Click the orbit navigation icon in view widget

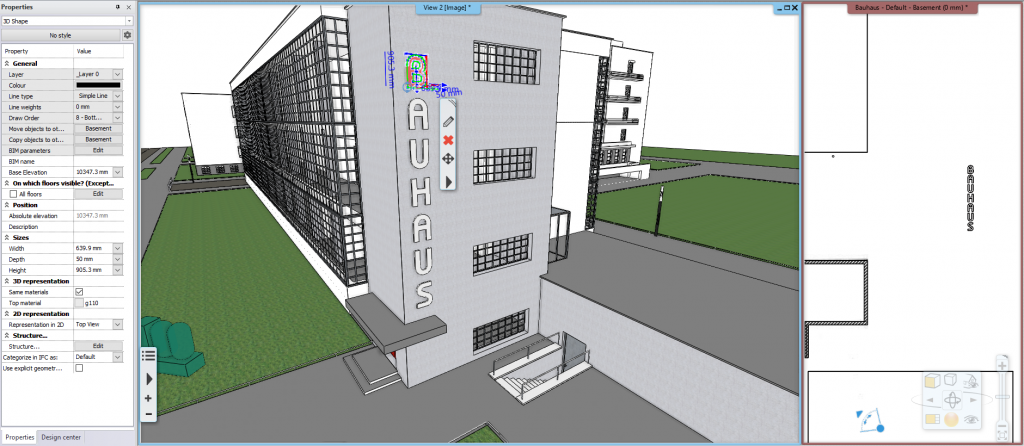(x=953, y=398)
